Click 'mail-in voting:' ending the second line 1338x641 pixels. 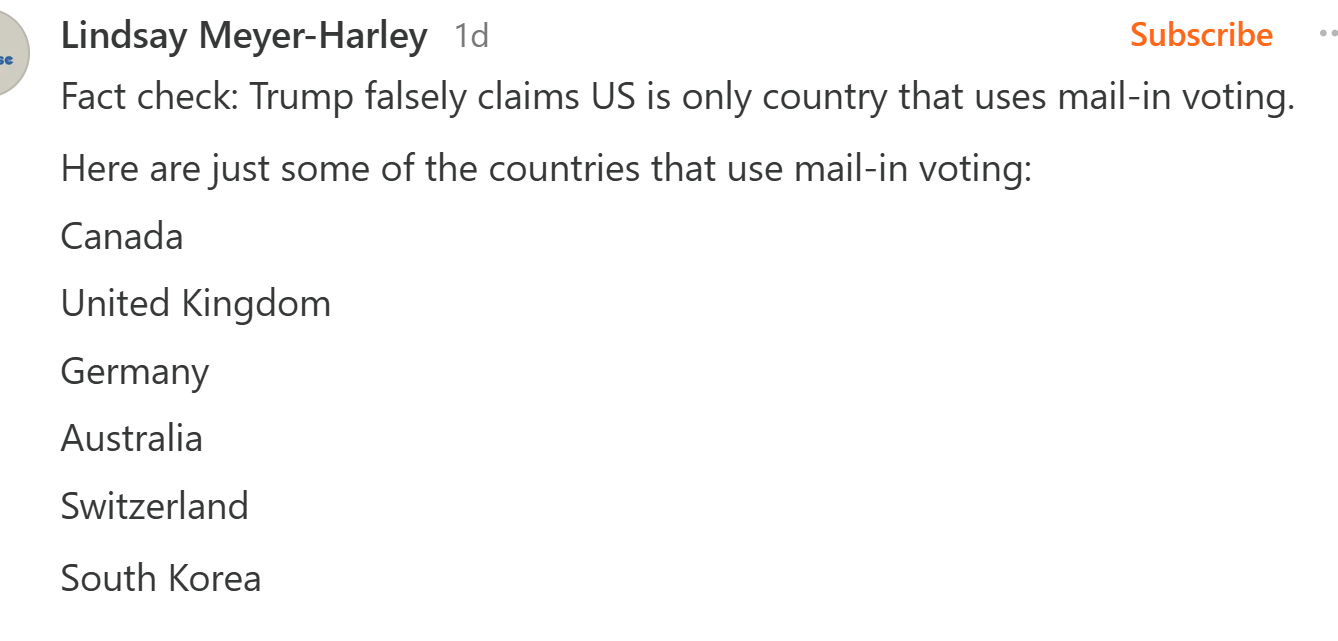click(x=912, y=168)
